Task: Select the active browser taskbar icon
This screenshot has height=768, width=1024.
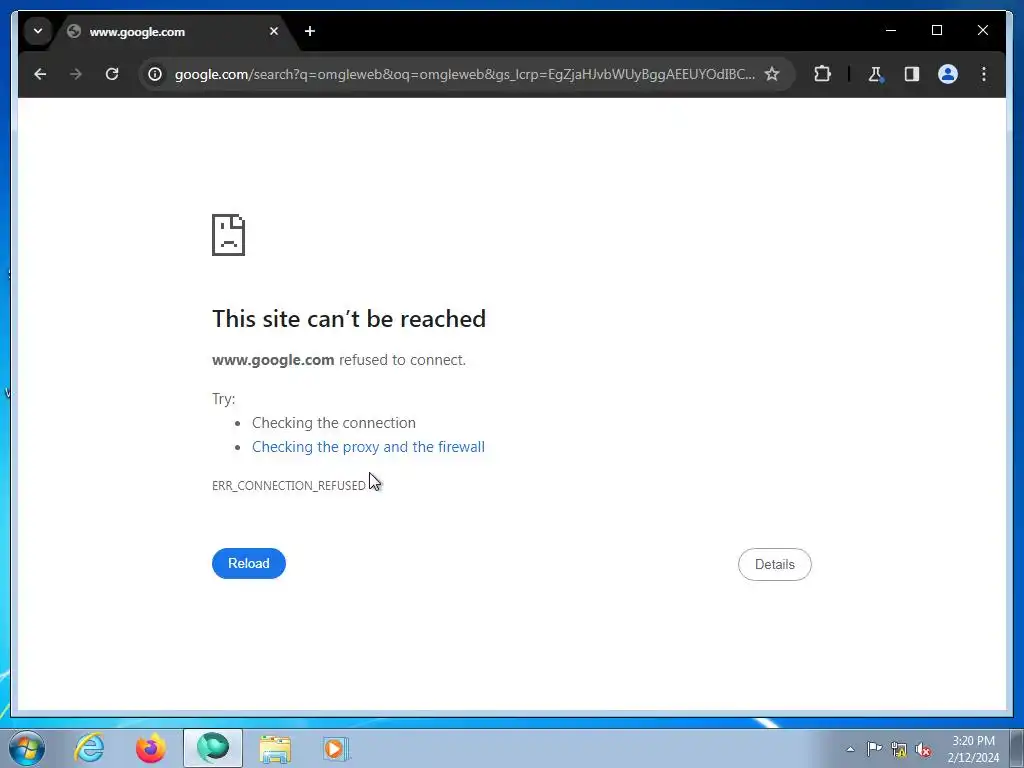Action: pos(213,748)
